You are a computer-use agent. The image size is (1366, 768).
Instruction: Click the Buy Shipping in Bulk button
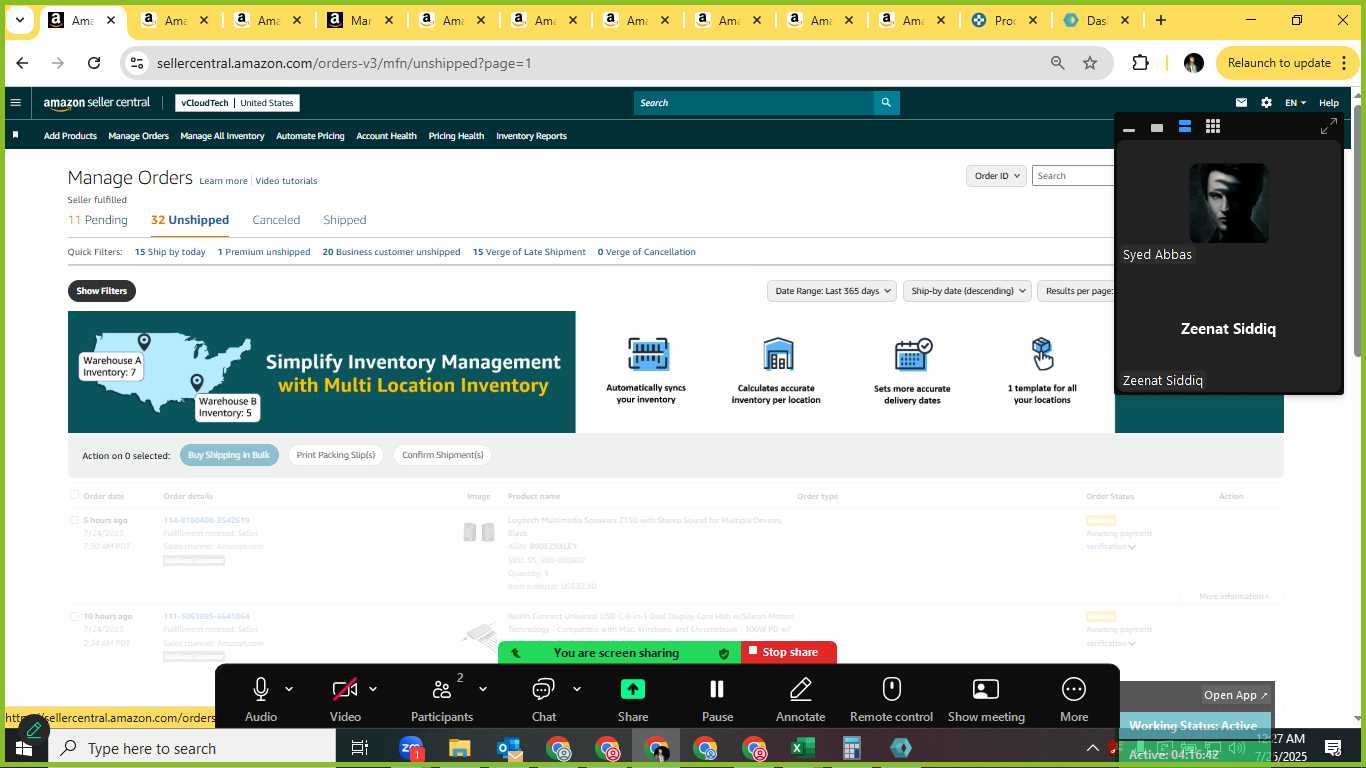coord(229,455)
